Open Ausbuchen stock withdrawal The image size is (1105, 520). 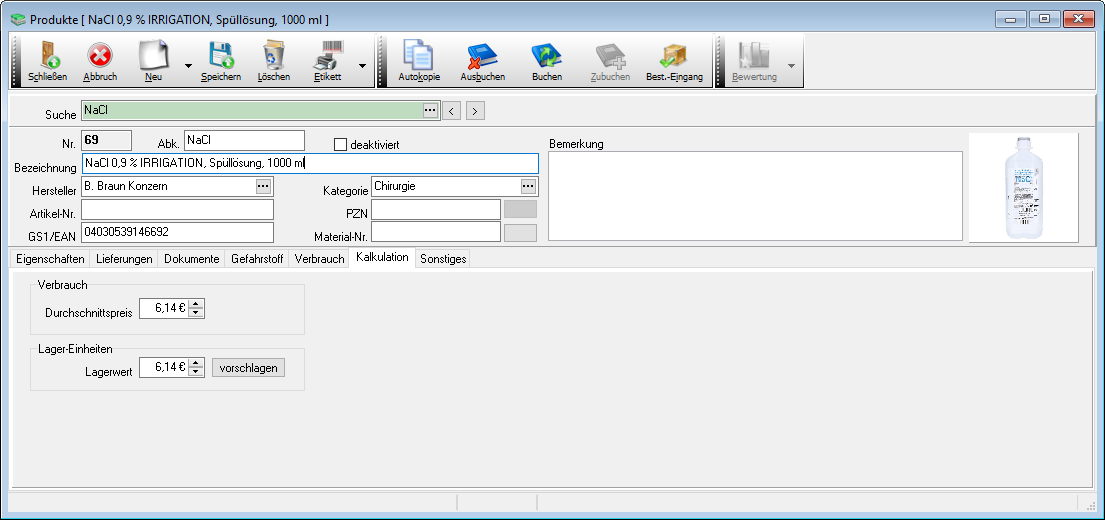pyautogui.click(x=482, y=61)
